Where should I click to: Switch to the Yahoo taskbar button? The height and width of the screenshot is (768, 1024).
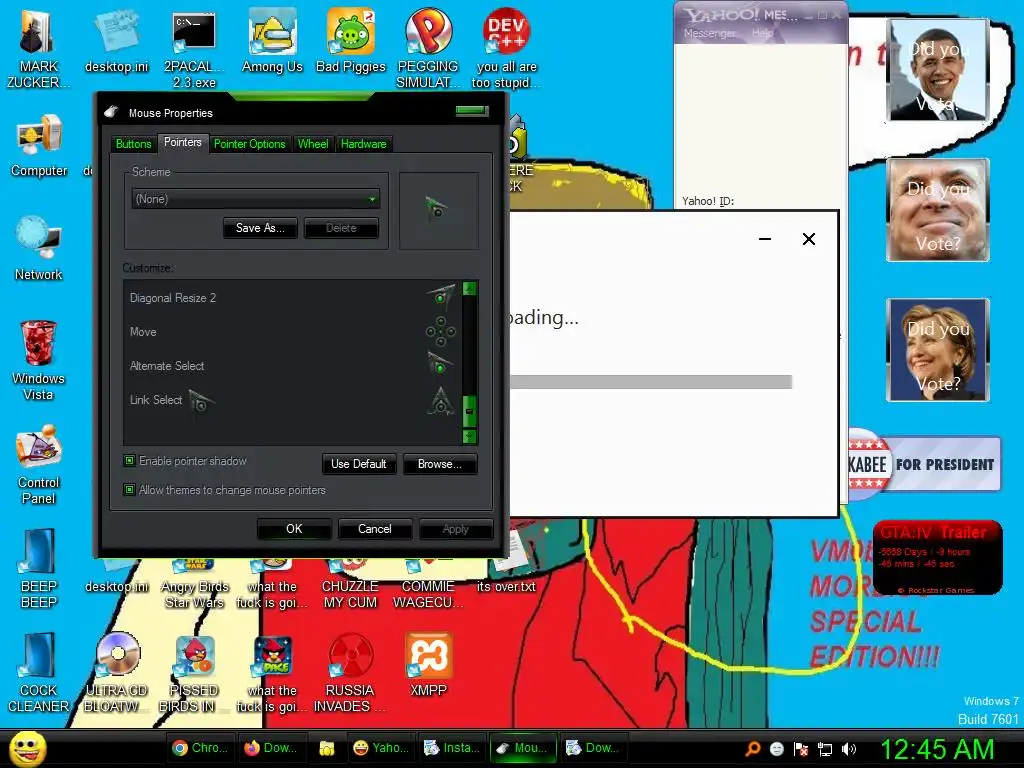(380, 748)
